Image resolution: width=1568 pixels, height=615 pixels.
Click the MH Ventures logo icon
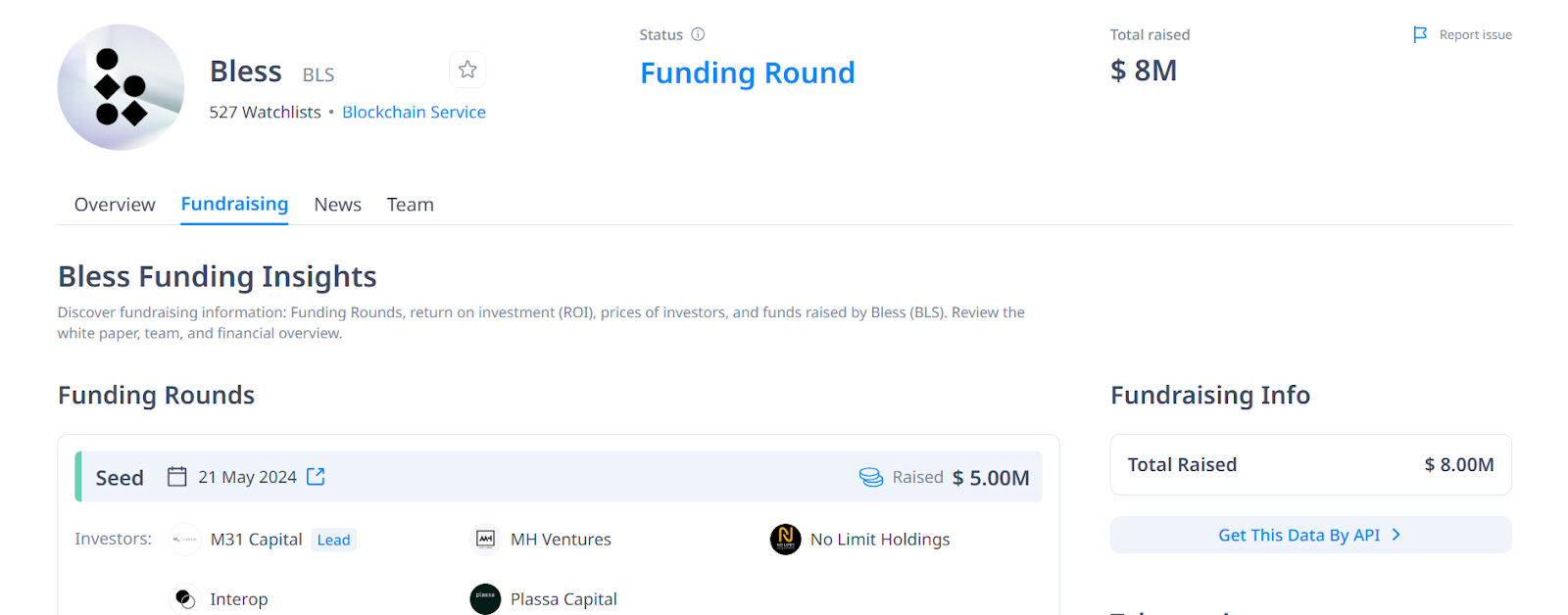coord(485,540)
